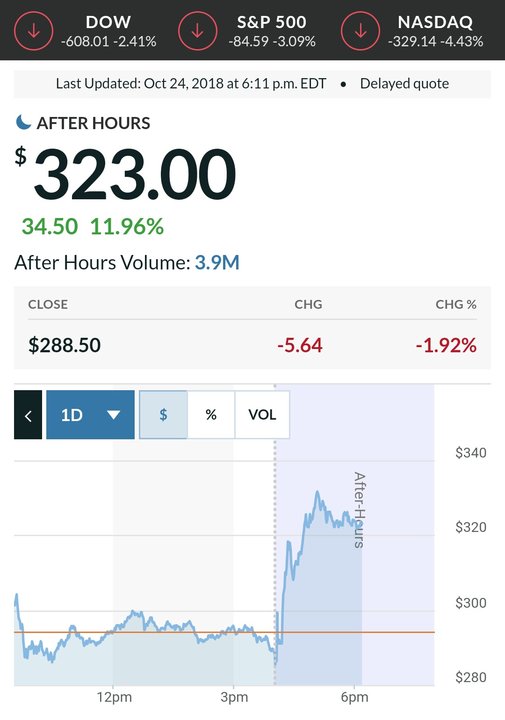
Task: Switch chart to percent view
Action: [211, 415]
